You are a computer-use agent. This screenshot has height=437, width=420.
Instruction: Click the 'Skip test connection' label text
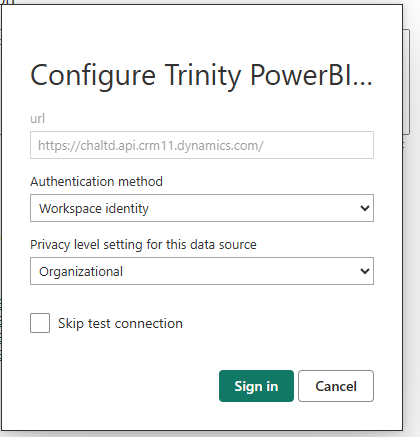(120, 324)
